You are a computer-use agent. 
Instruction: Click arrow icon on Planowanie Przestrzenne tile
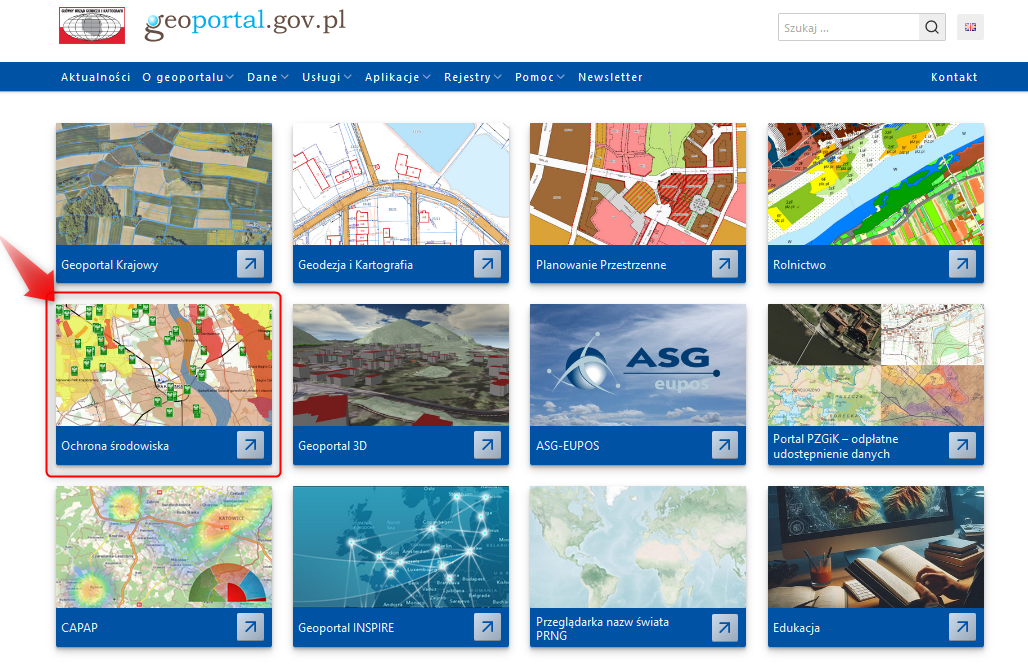725,264
